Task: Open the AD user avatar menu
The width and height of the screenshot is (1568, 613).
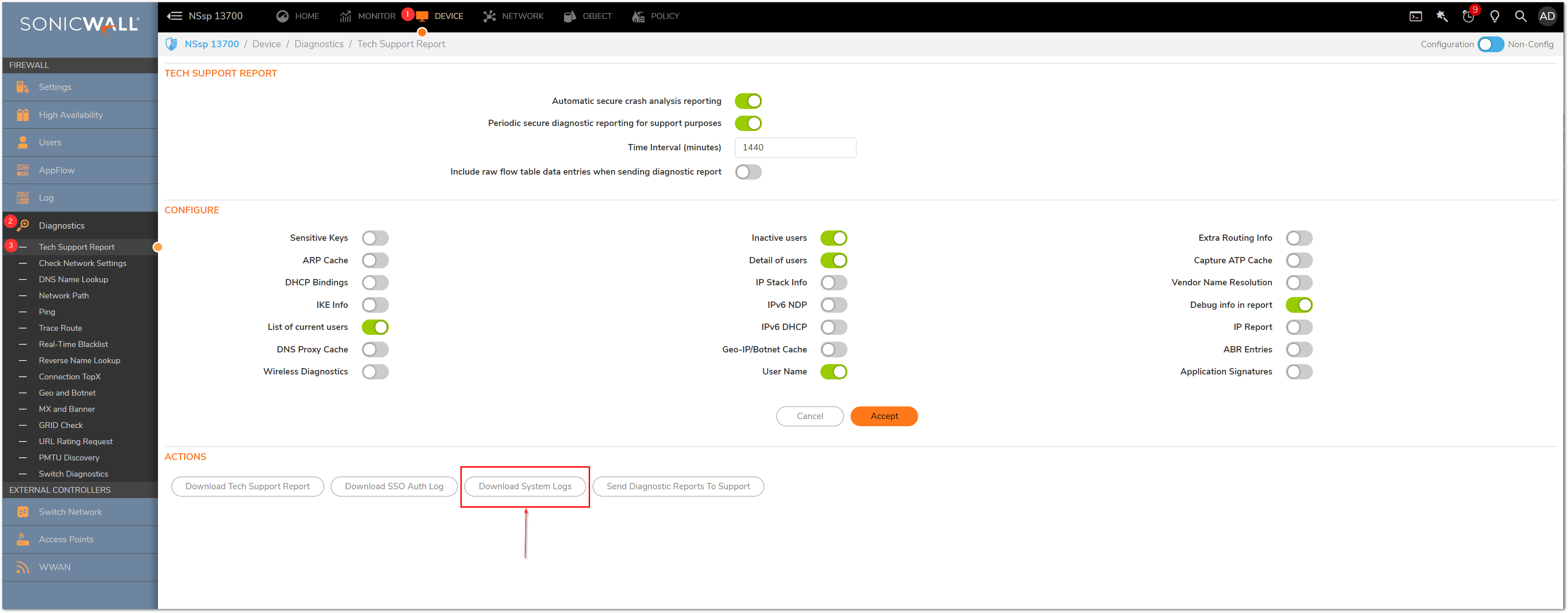Action: [1547, 17]
